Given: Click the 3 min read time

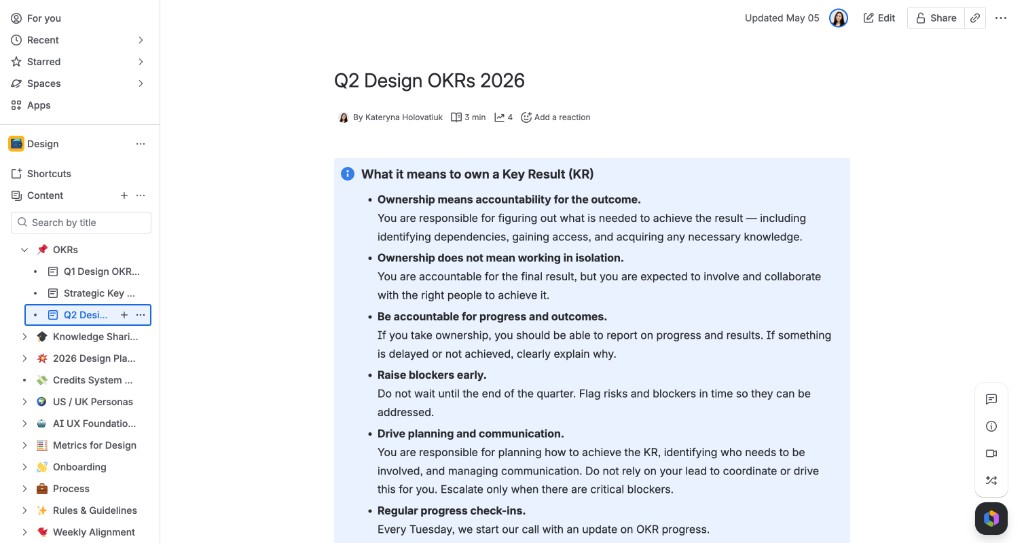Looking at the screenshot, I should 468,118.
